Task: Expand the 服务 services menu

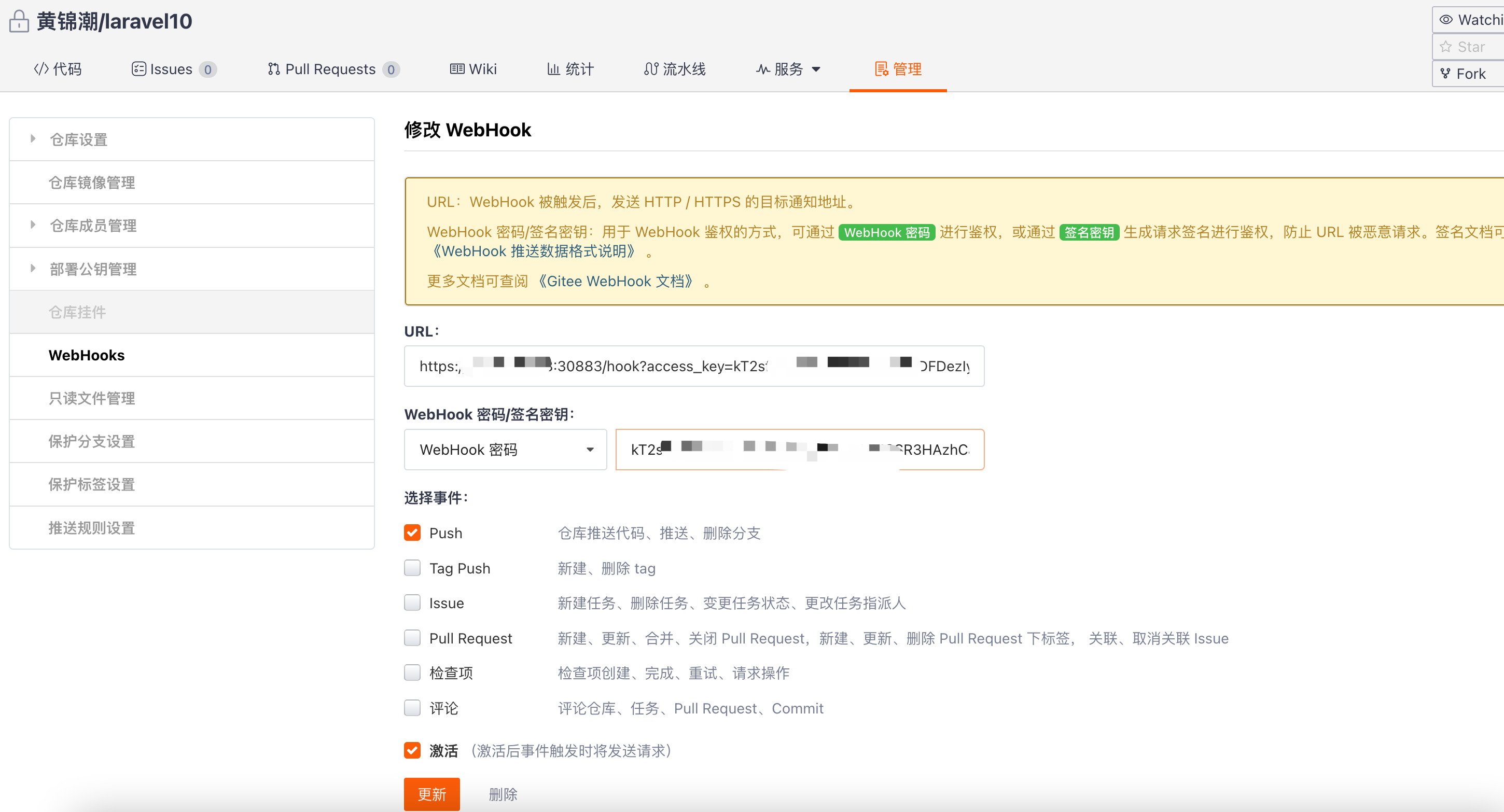Action: coord(788,69)
